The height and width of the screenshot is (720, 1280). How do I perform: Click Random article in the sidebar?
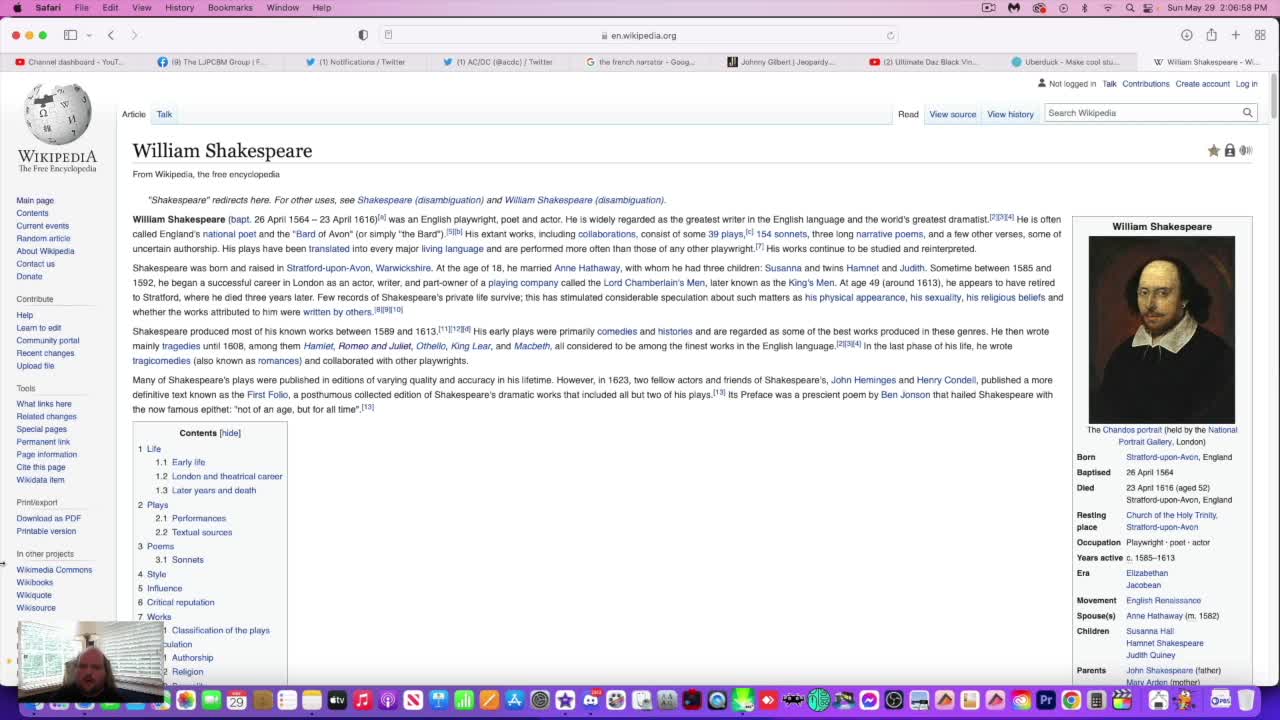(43, 239)
